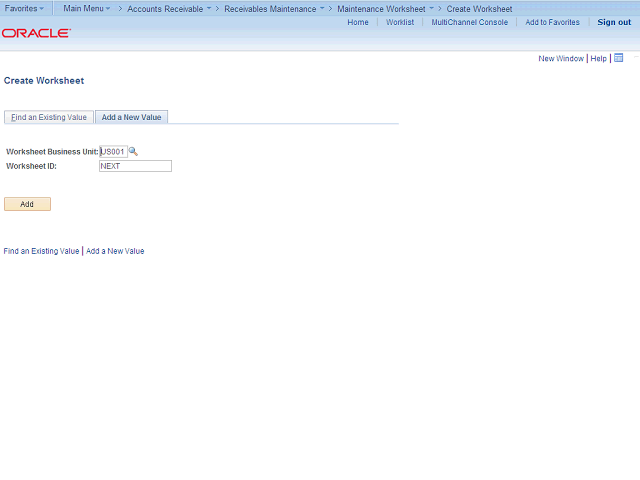This screenshot has height=480, width=640.
Task: Expand the Main Menu dropdown
Action: 87,8
